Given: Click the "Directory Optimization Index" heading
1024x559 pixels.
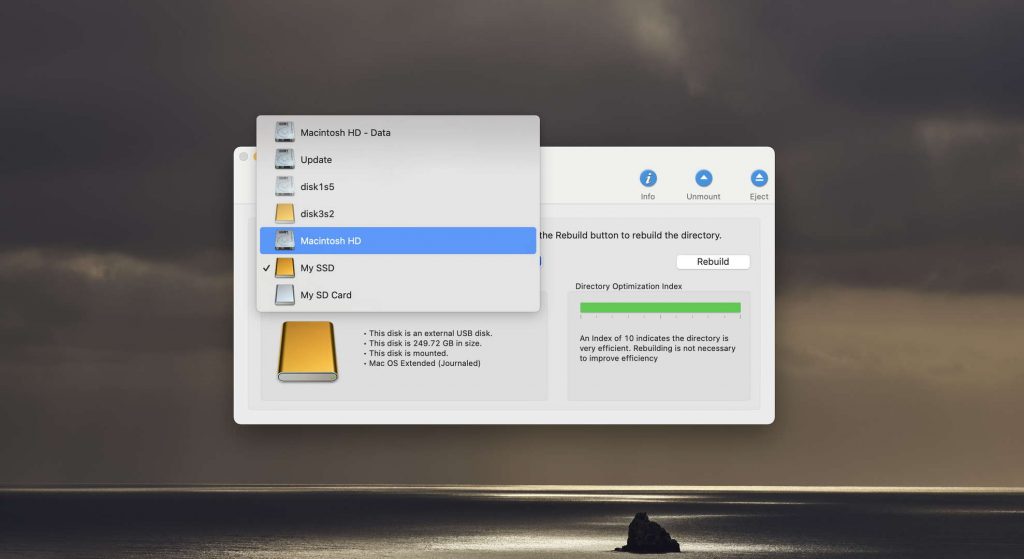Looking at the screenshot, I should click(x=628, y=287).
